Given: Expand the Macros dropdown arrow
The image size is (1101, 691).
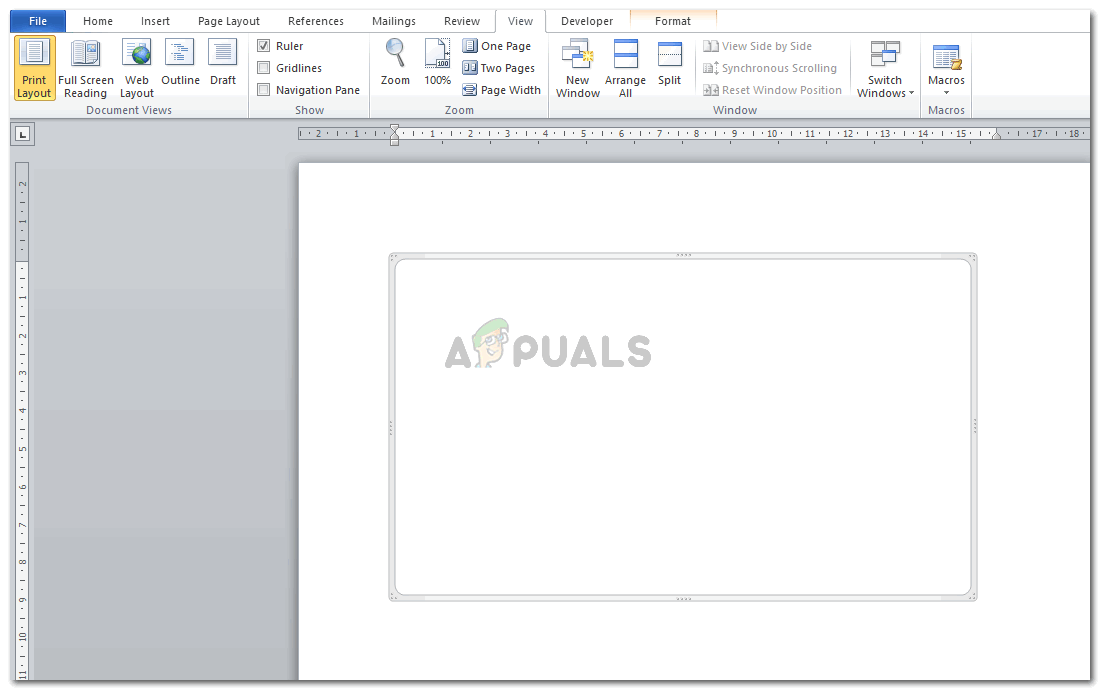Looking at the screenshot, I should click(947, 93).
